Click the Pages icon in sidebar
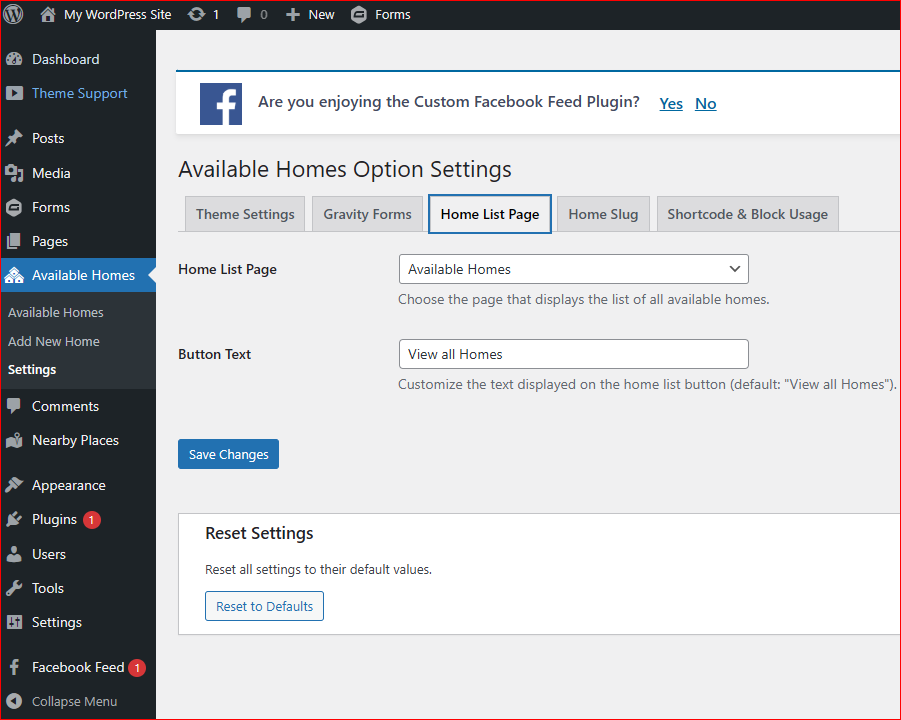901x720 pixels. (14, 241)
